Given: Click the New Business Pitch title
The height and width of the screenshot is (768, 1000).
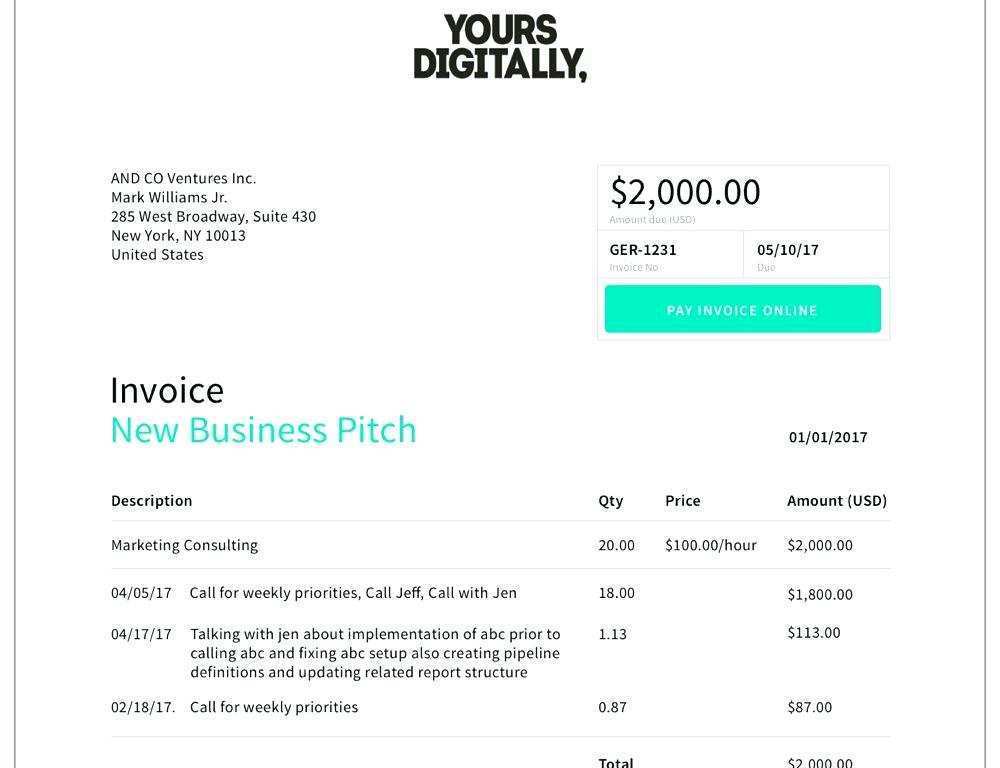Looking at the screenshot, I should [x=263, y=429].
